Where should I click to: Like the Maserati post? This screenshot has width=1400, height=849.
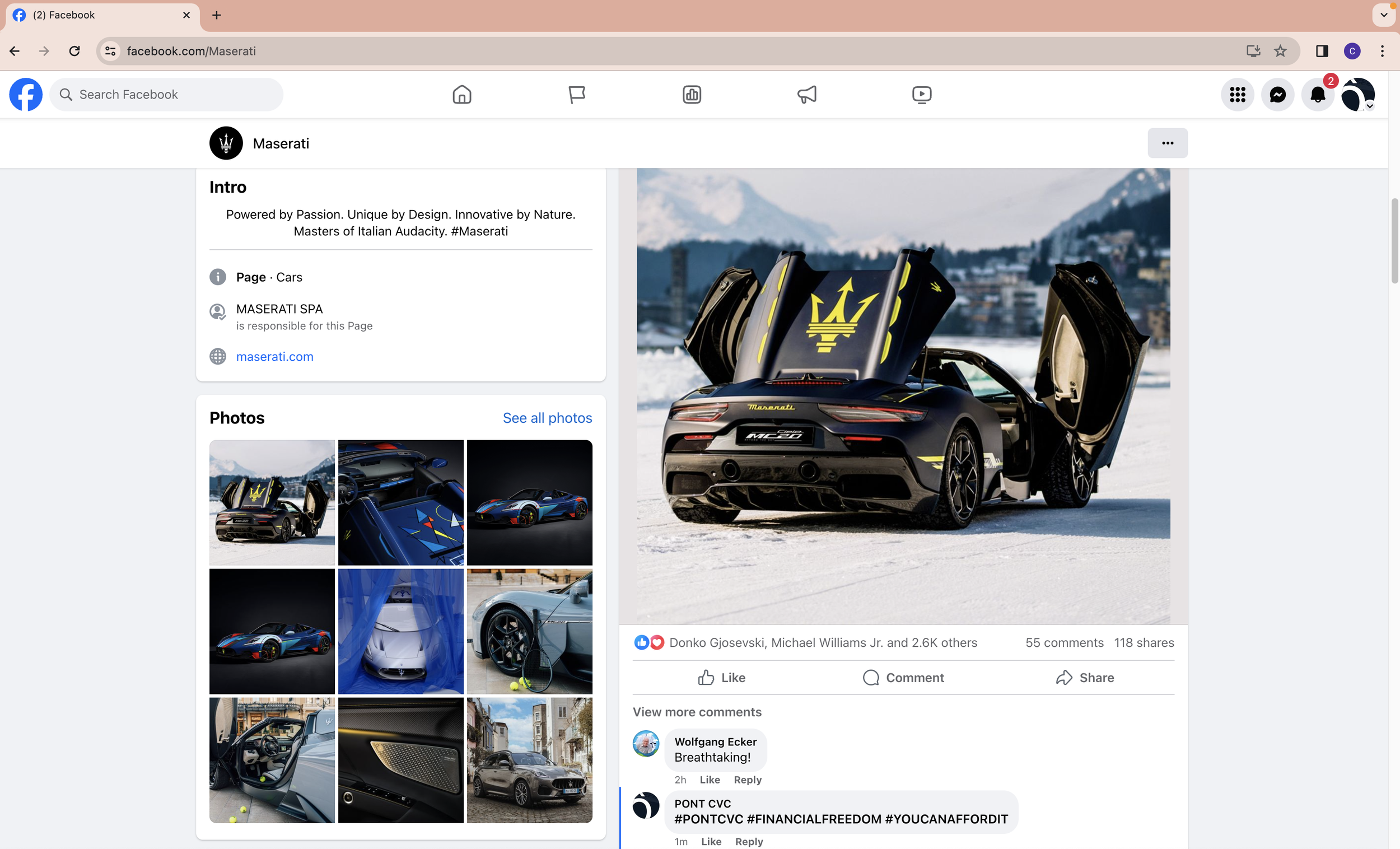pyautogui.click(x=722, y=678)
